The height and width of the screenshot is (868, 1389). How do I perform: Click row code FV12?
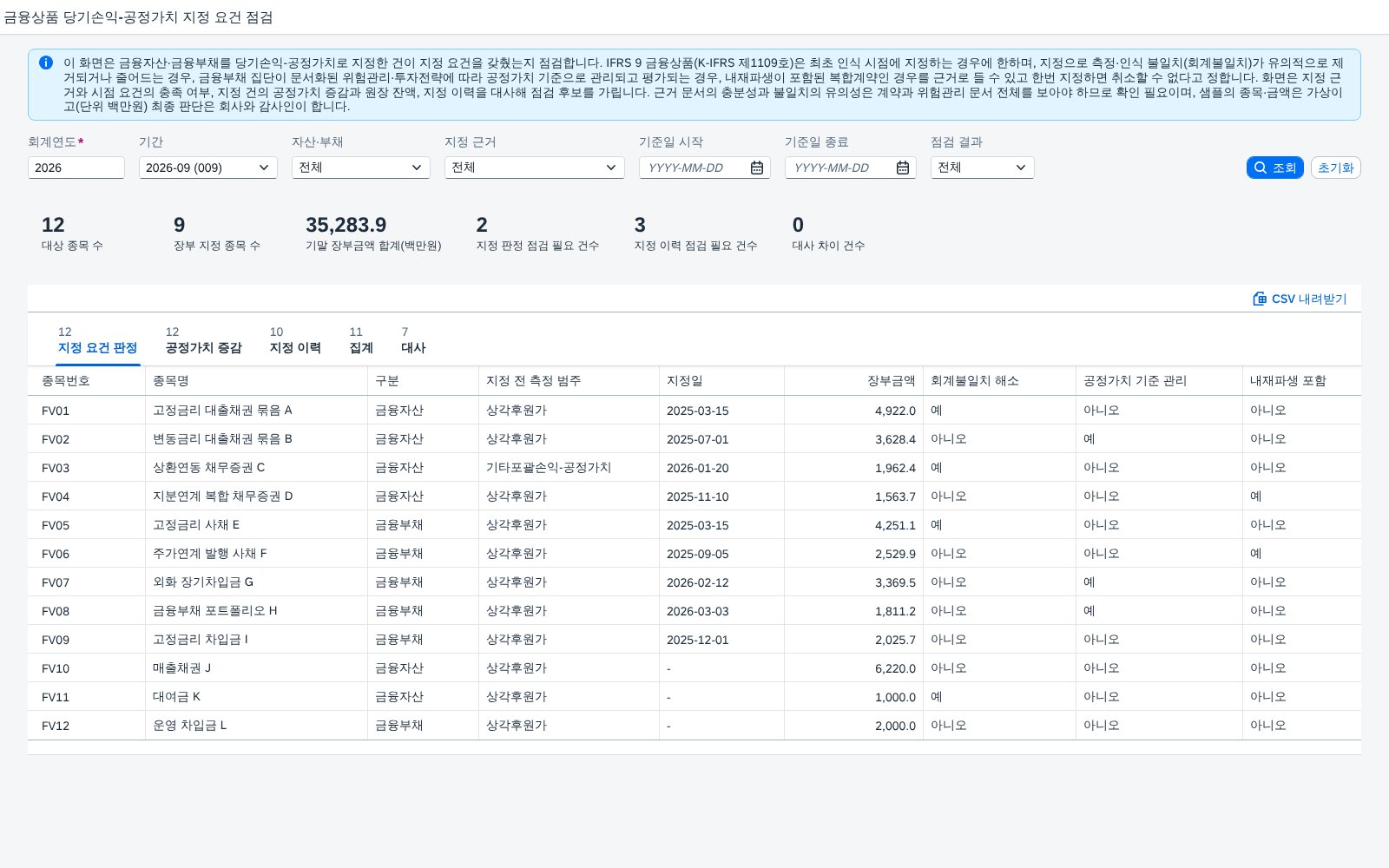click(x=56, y=726)
